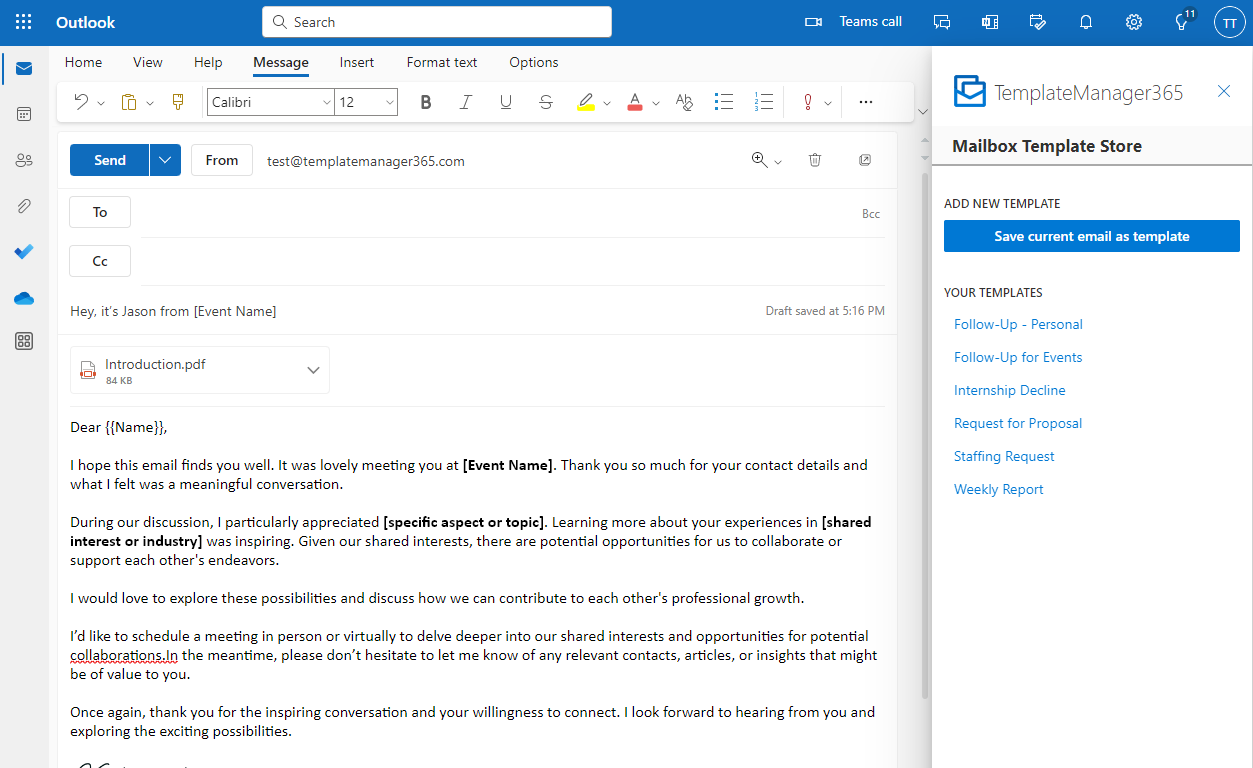Expand the font size dropdown
This screenshot has width=1253, height=768.
(x=389, y=102)
